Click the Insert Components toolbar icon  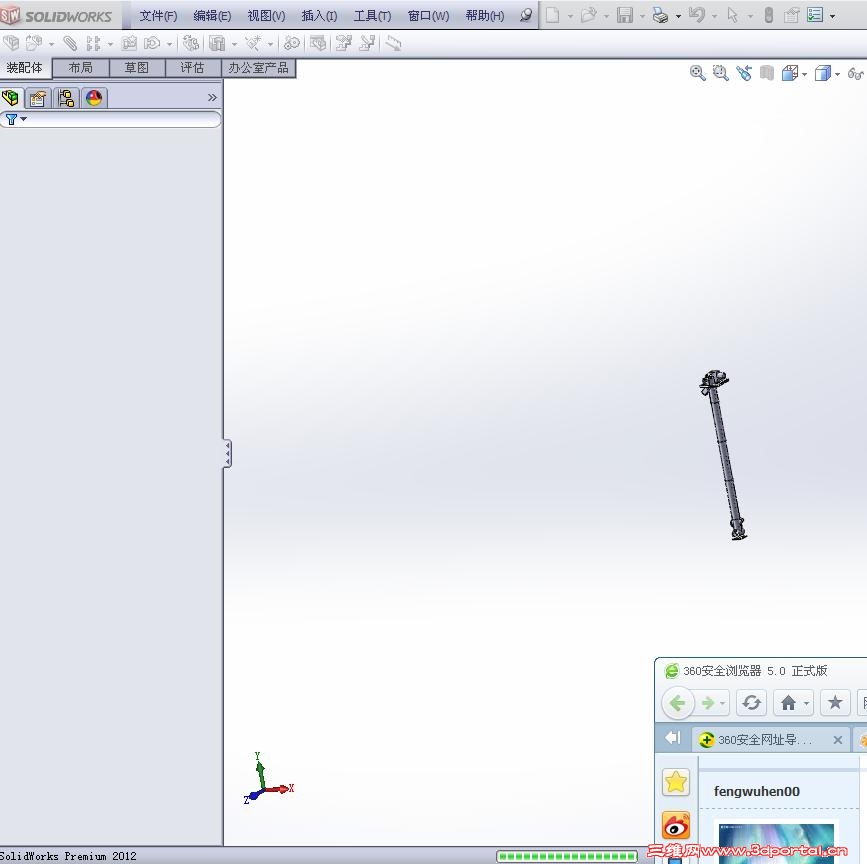click(33, 43)
